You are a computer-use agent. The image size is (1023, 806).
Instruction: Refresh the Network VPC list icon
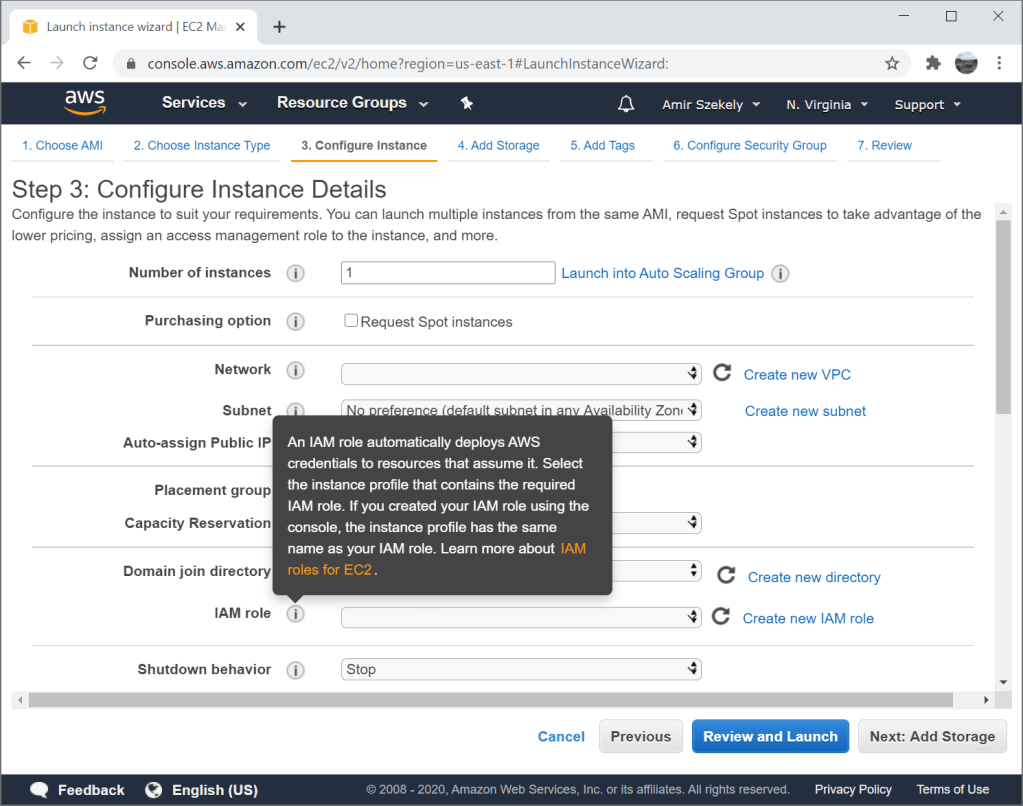(x=722, y=373)
